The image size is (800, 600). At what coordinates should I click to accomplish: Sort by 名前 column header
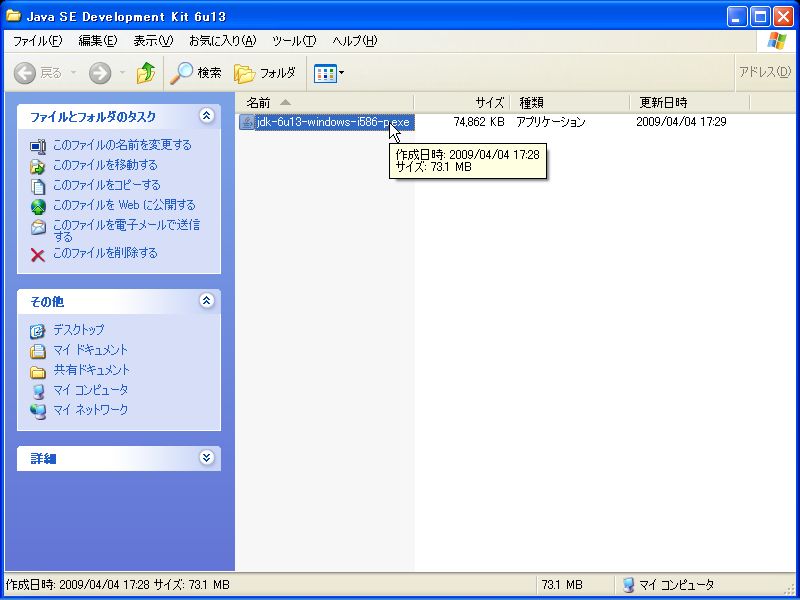coord(324,103)
